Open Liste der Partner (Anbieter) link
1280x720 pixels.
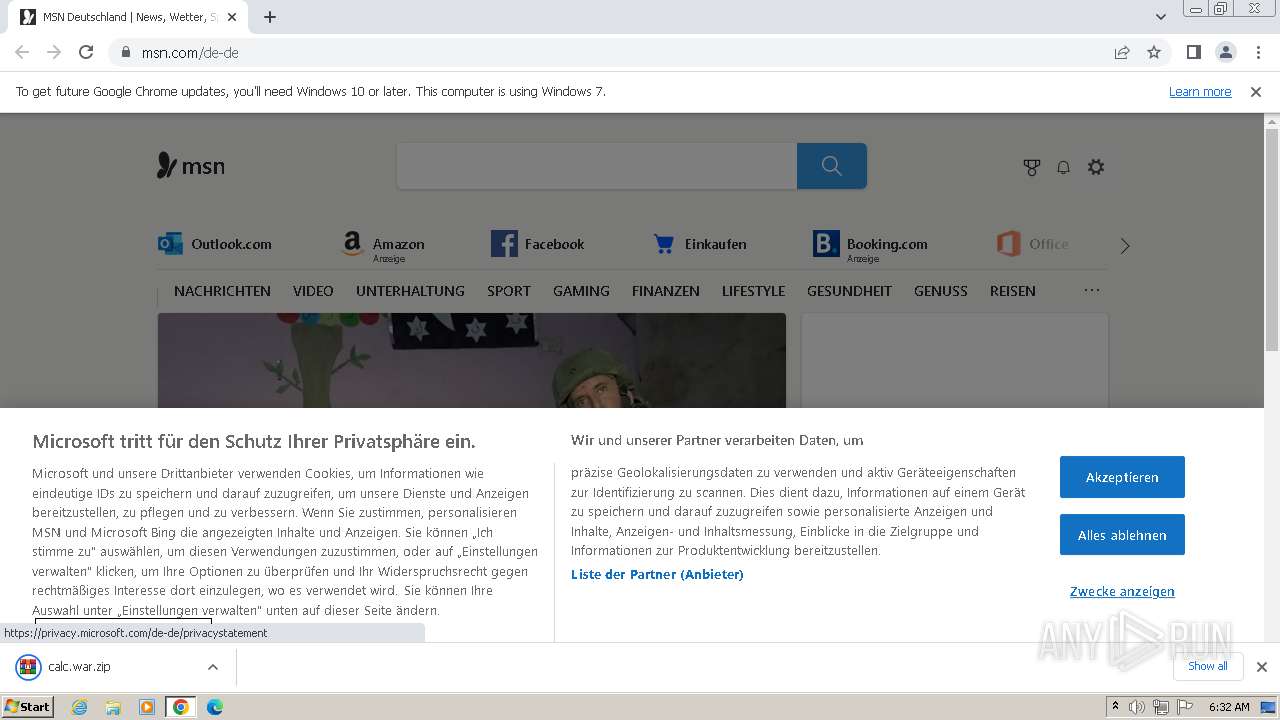point(657,574)
